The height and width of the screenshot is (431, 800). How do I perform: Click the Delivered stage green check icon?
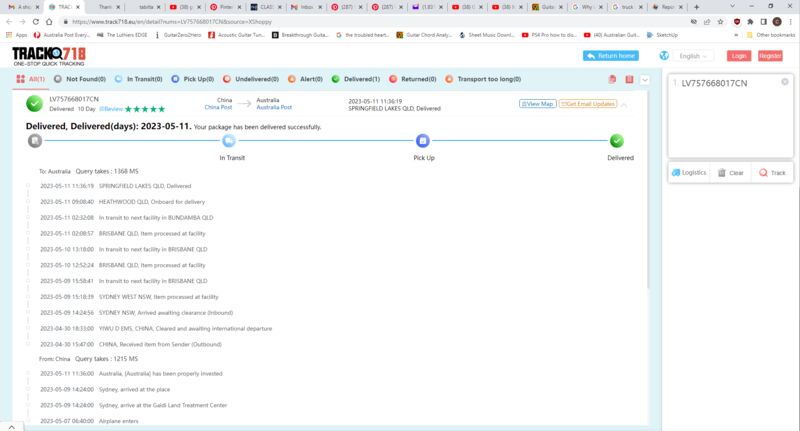617,140
